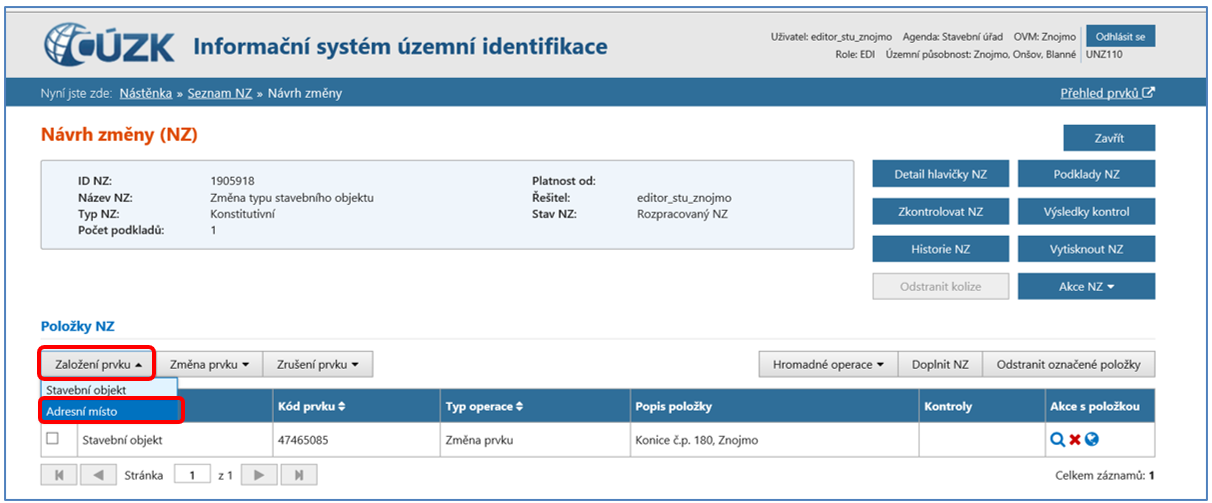
Task: Click the ČÚZK logo
Action: 110,46
